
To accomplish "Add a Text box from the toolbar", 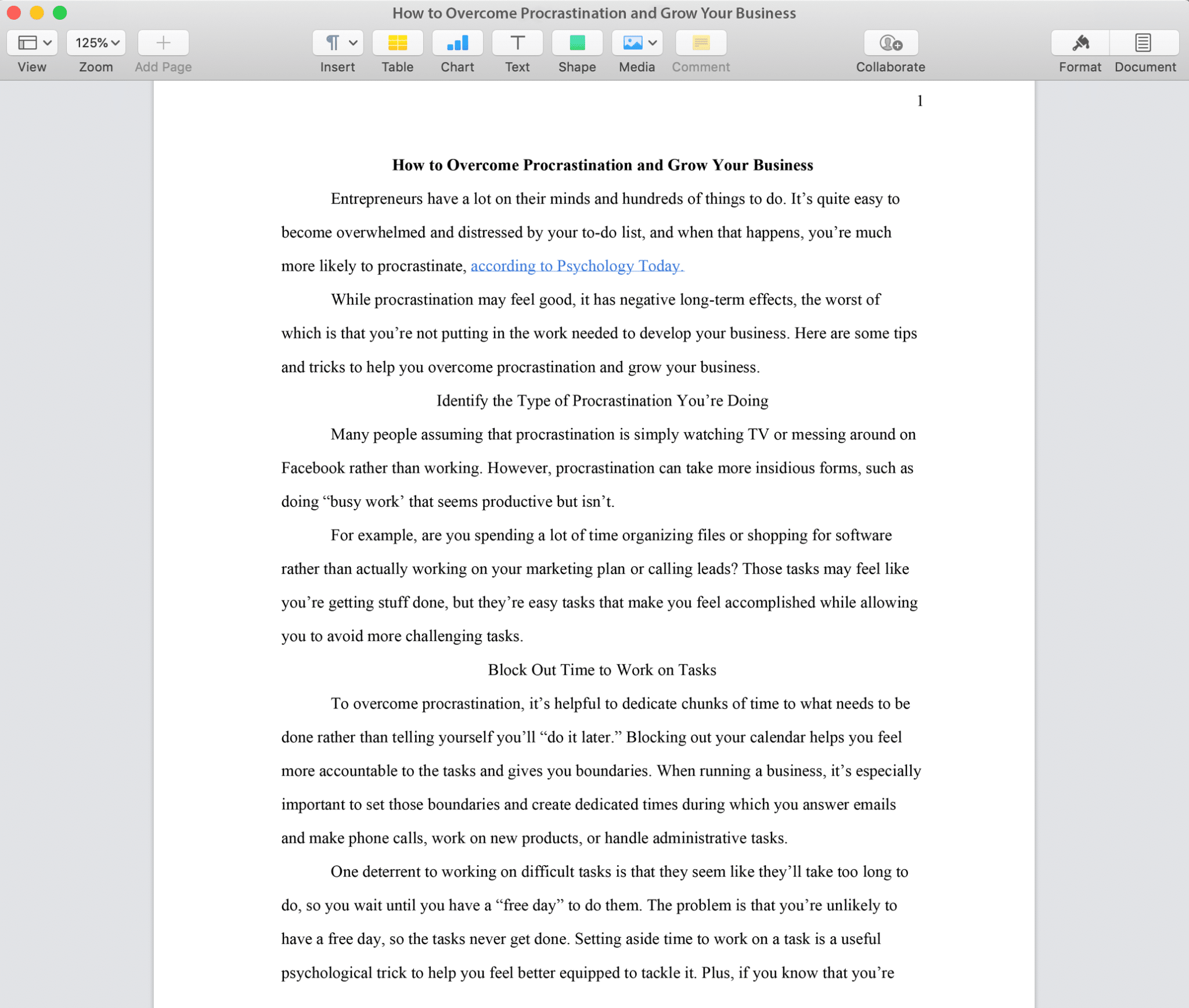I will click(x=517, y=42).
